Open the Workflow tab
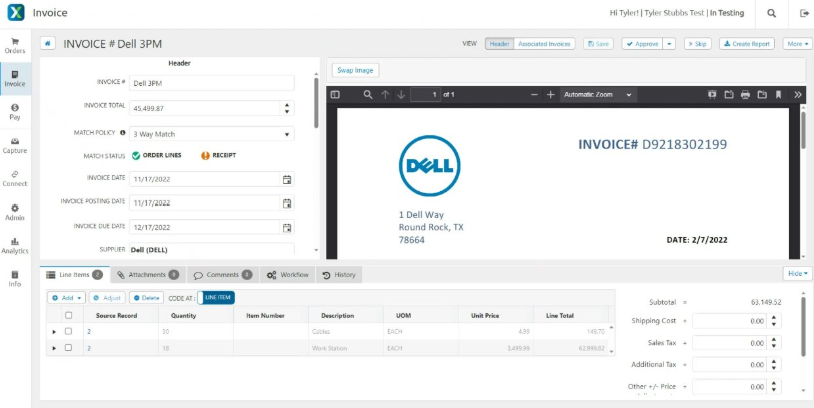 (x=288, y=274)
